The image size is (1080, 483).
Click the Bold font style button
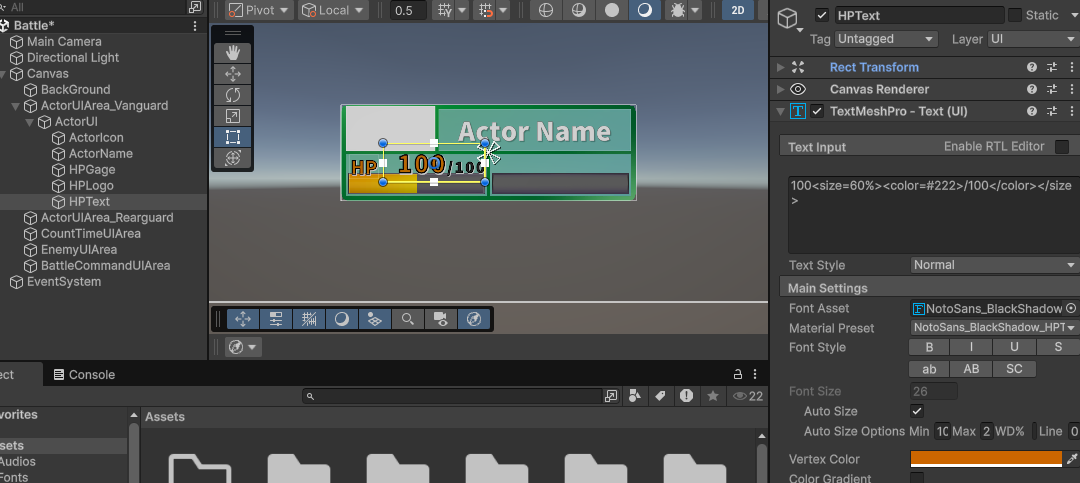pos(929,347)
